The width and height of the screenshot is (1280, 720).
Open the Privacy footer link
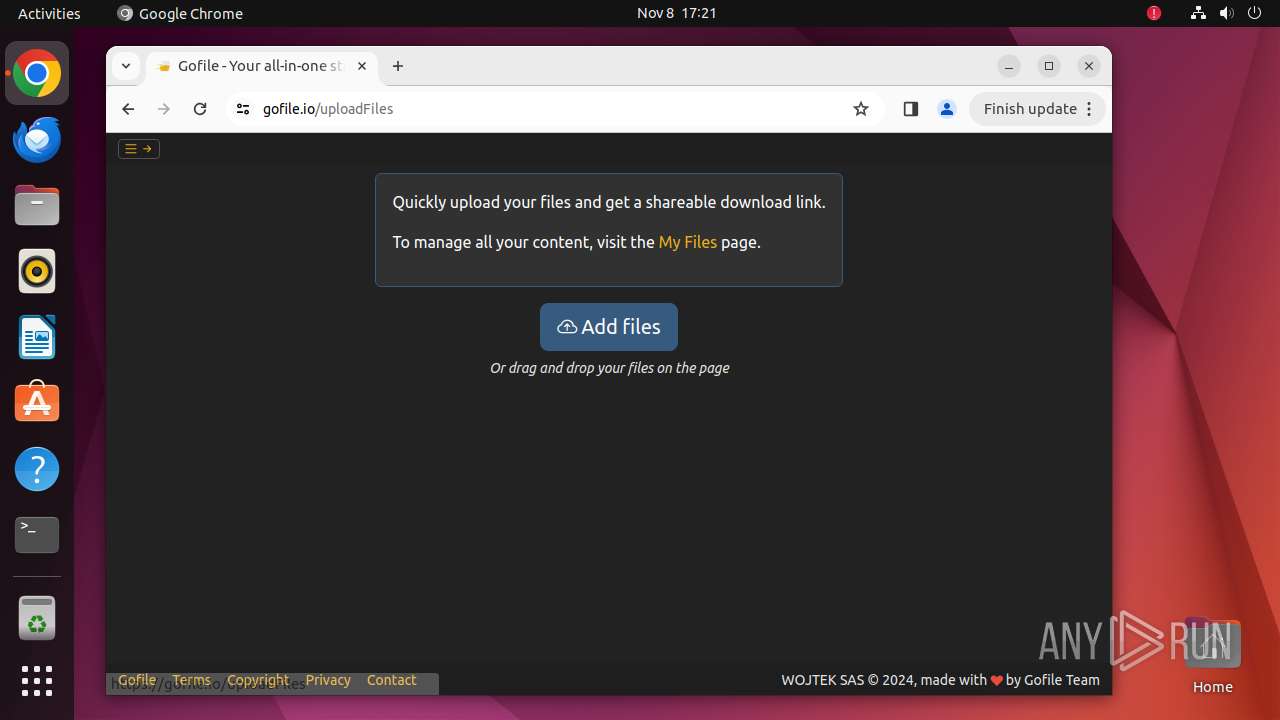coord(328,680)
